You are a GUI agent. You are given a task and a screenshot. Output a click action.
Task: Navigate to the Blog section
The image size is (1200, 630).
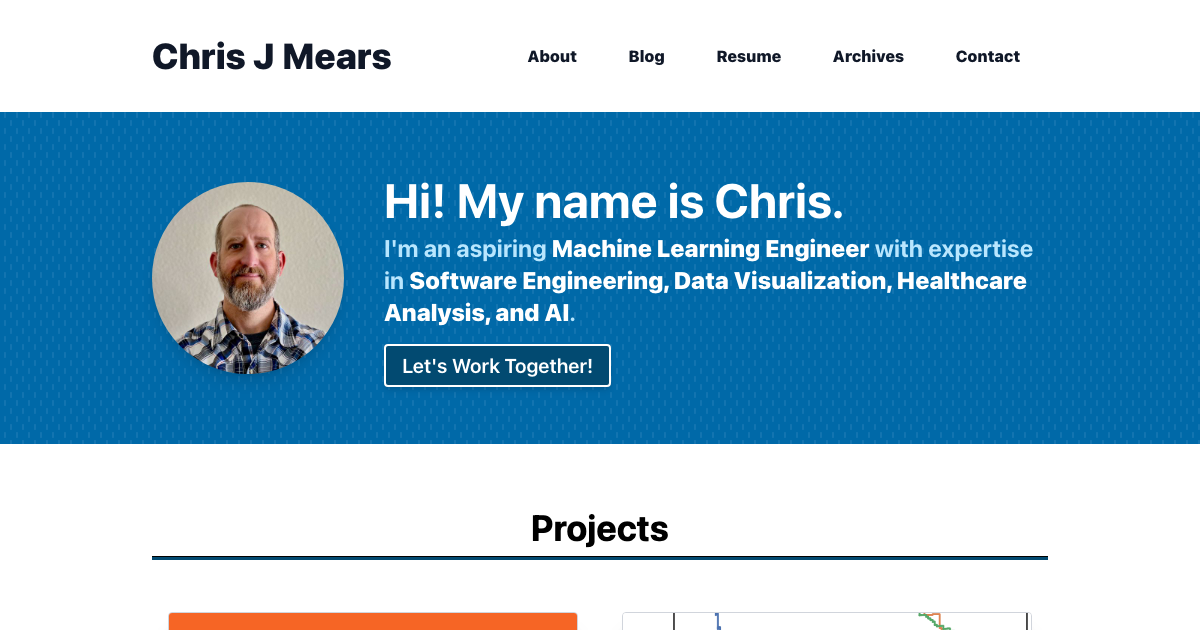[x=645, y=57]
